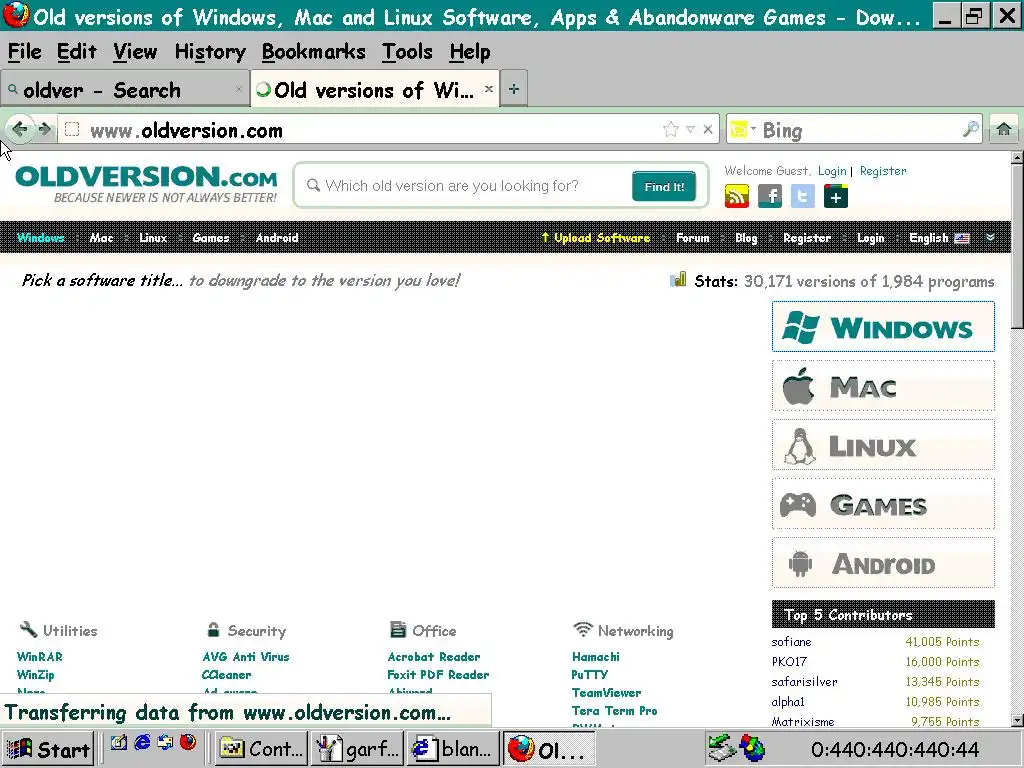Open the Facebook icon on OldVersion
The height and width of the screenshot is (768, 1024).
coord(770,196)
